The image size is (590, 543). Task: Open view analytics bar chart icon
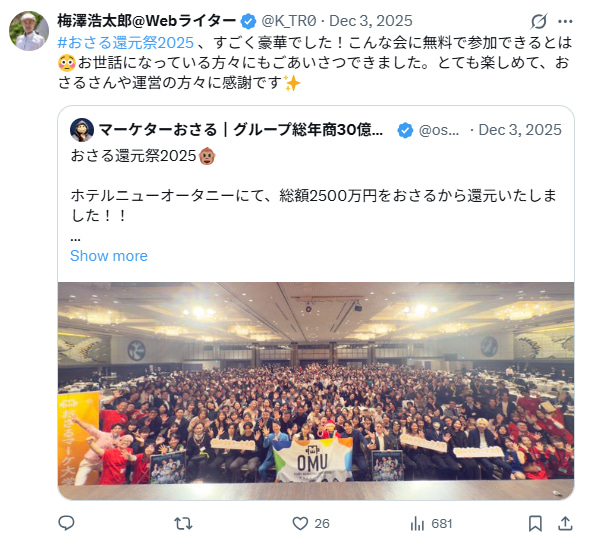click(417, 523)
